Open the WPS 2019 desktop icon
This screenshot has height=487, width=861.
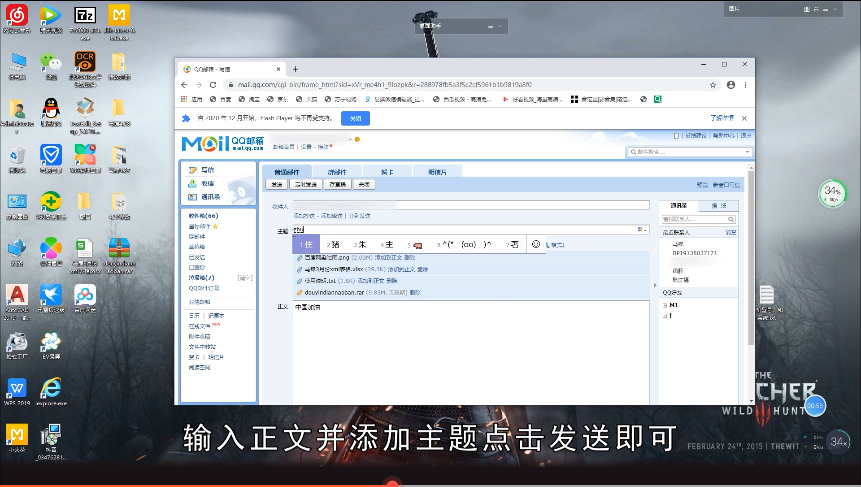tap(17, 389)
